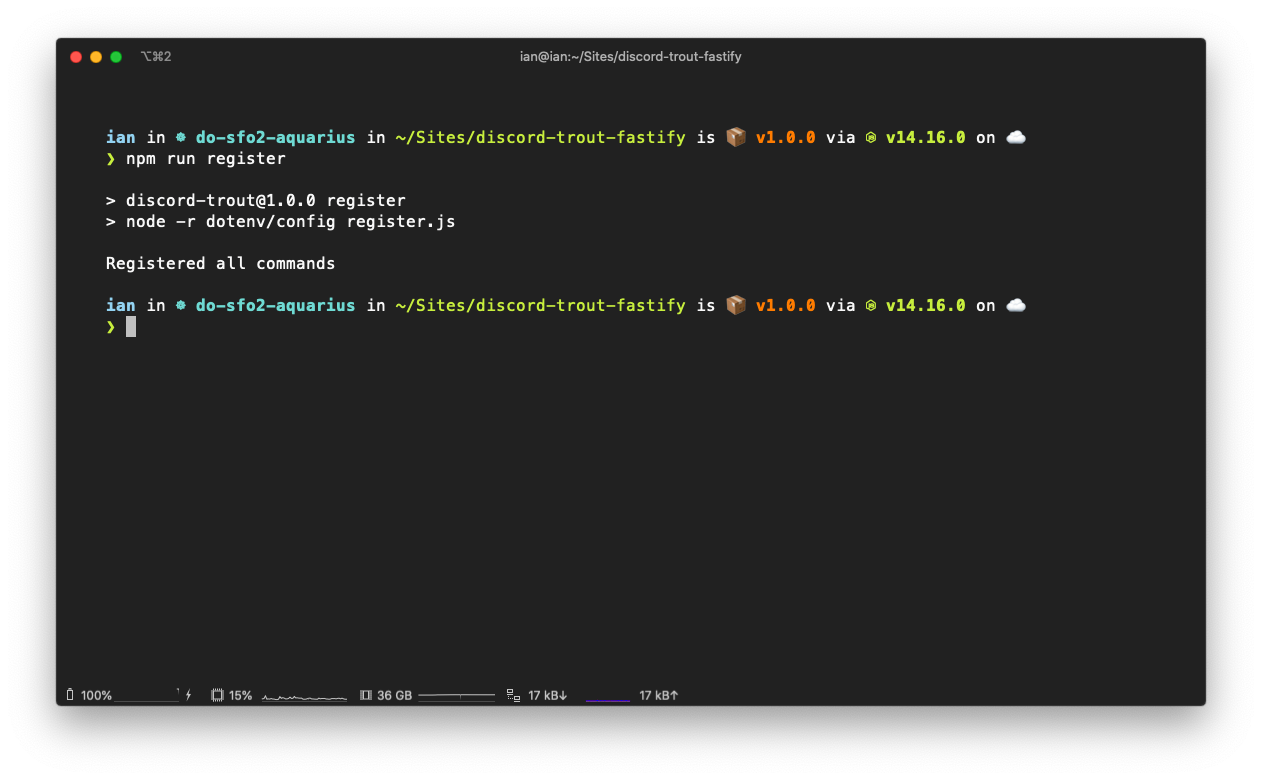Click the CPU chip icon showing 15%
The width and height of the screenshot is (1262, 780).
(x=217, y=695)
